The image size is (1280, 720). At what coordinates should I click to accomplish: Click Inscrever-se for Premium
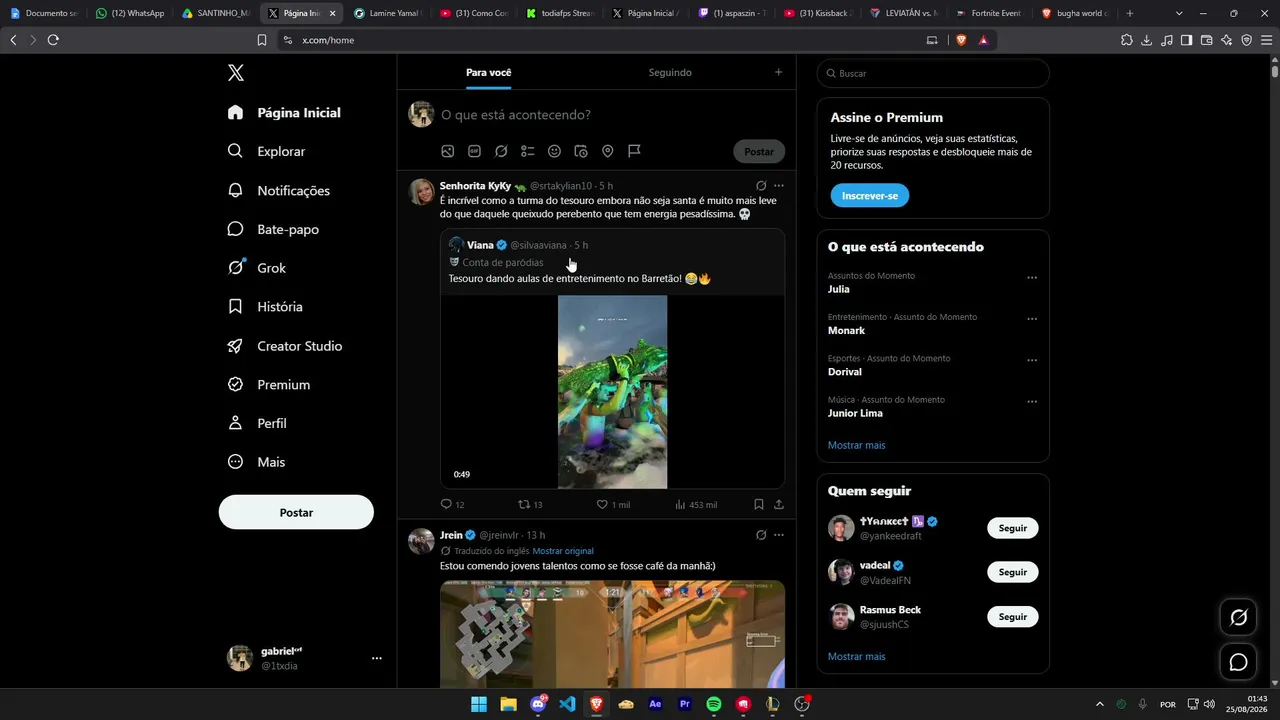(870, 196)
